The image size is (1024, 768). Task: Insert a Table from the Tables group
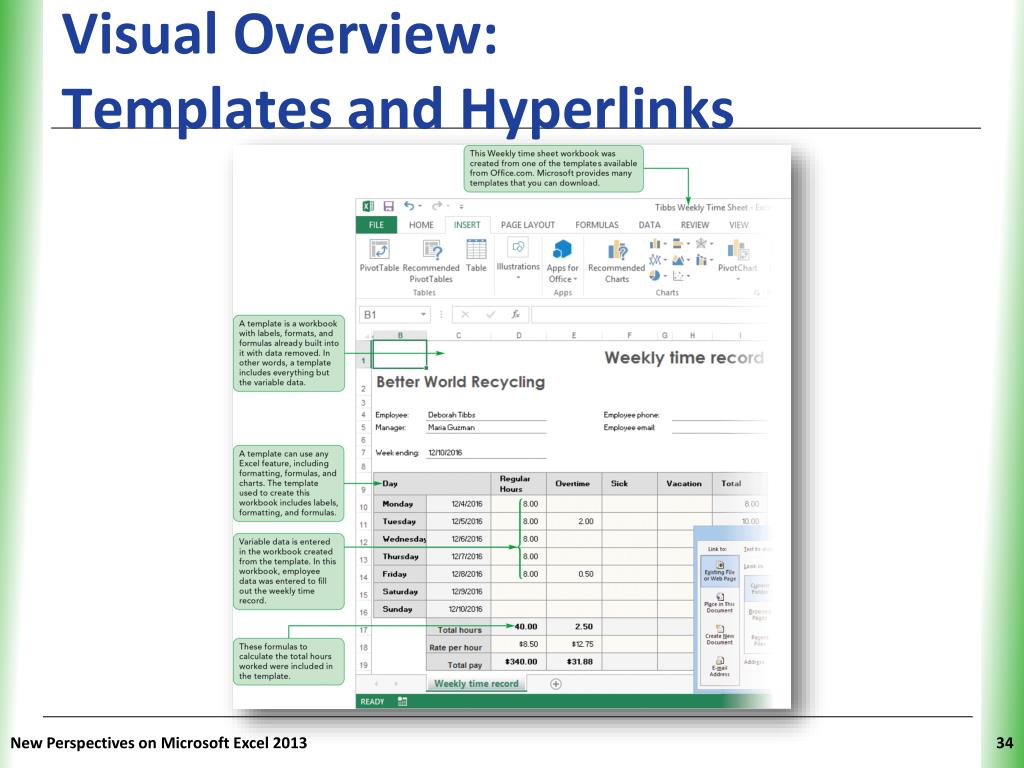pos(476,255)
